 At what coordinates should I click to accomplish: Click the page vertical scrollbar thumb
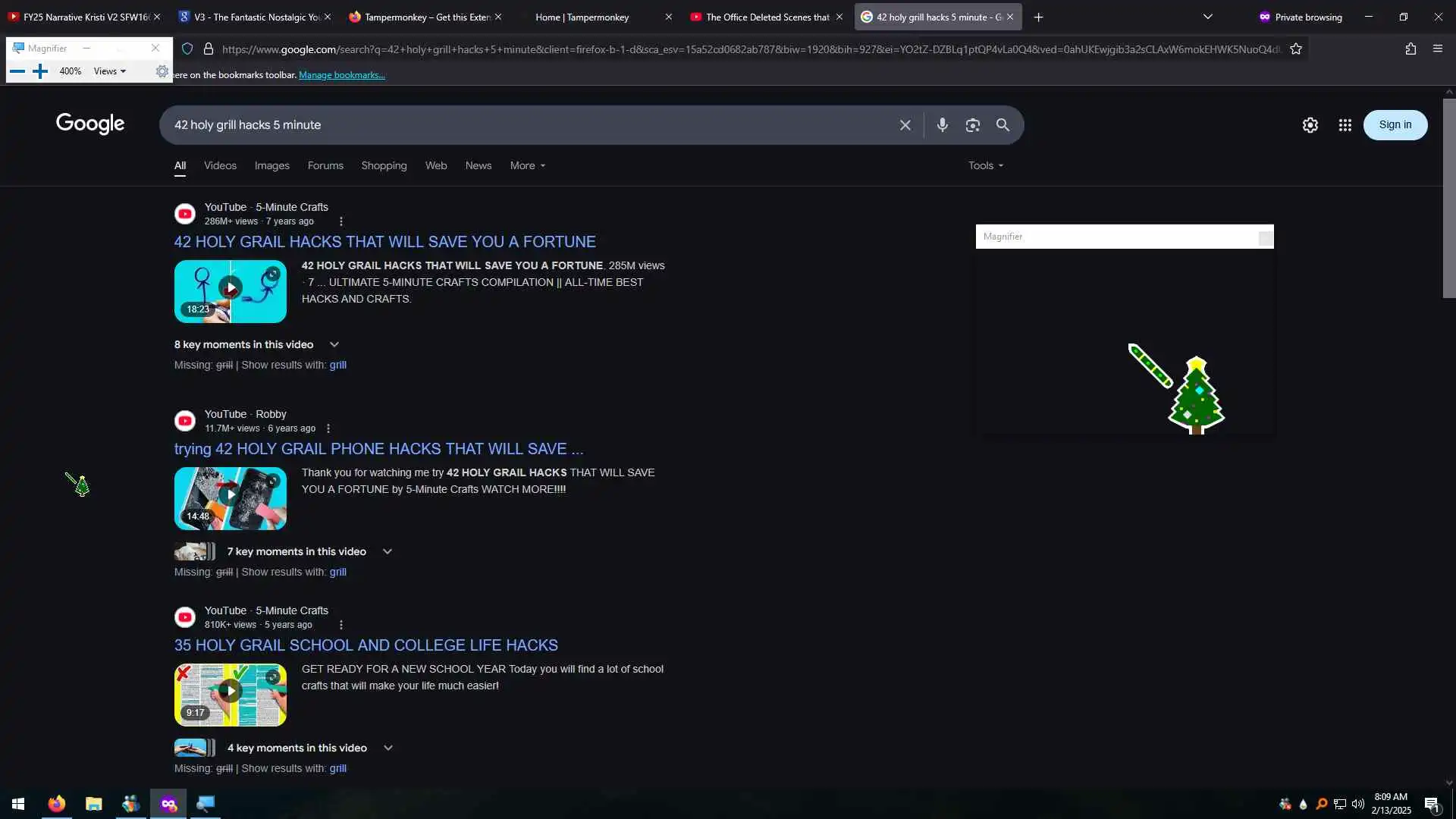[x=1448, y=197]
